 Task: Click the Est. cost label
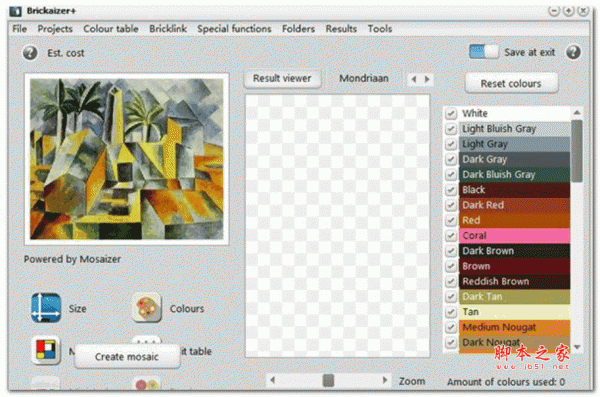[x=66, y=53]
